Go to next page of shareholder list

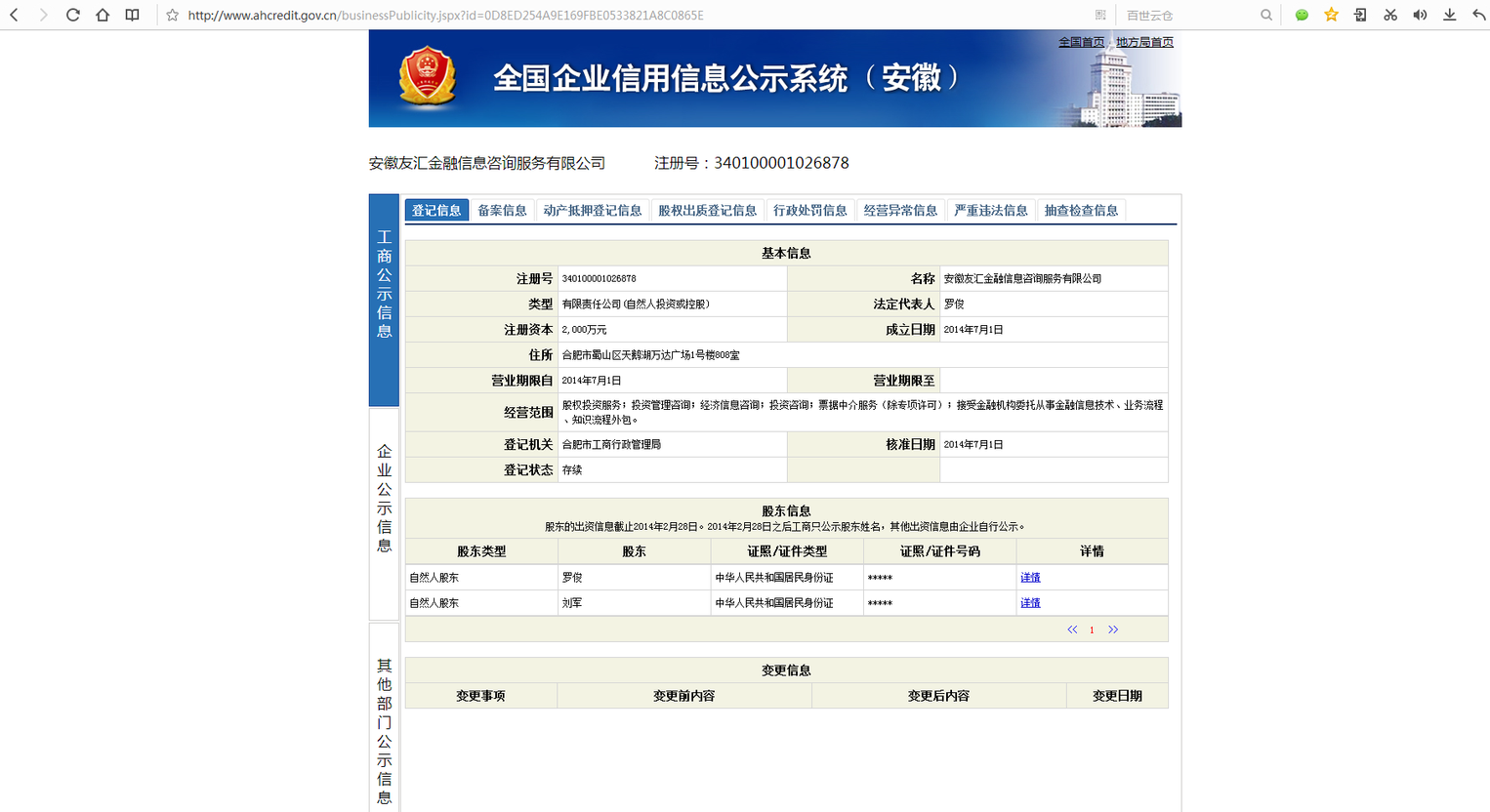point(1113,629)
